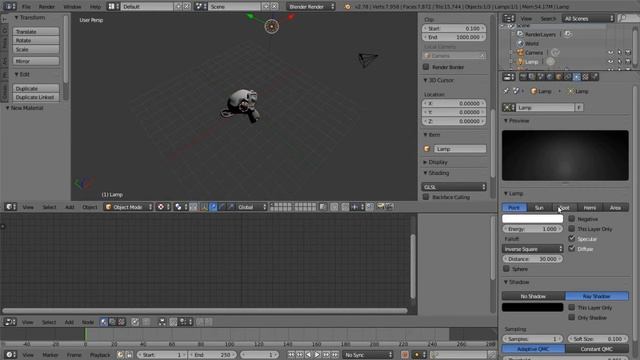Click the Timeline editor type icon
640x360 pixels.
(x=10, y=355)
